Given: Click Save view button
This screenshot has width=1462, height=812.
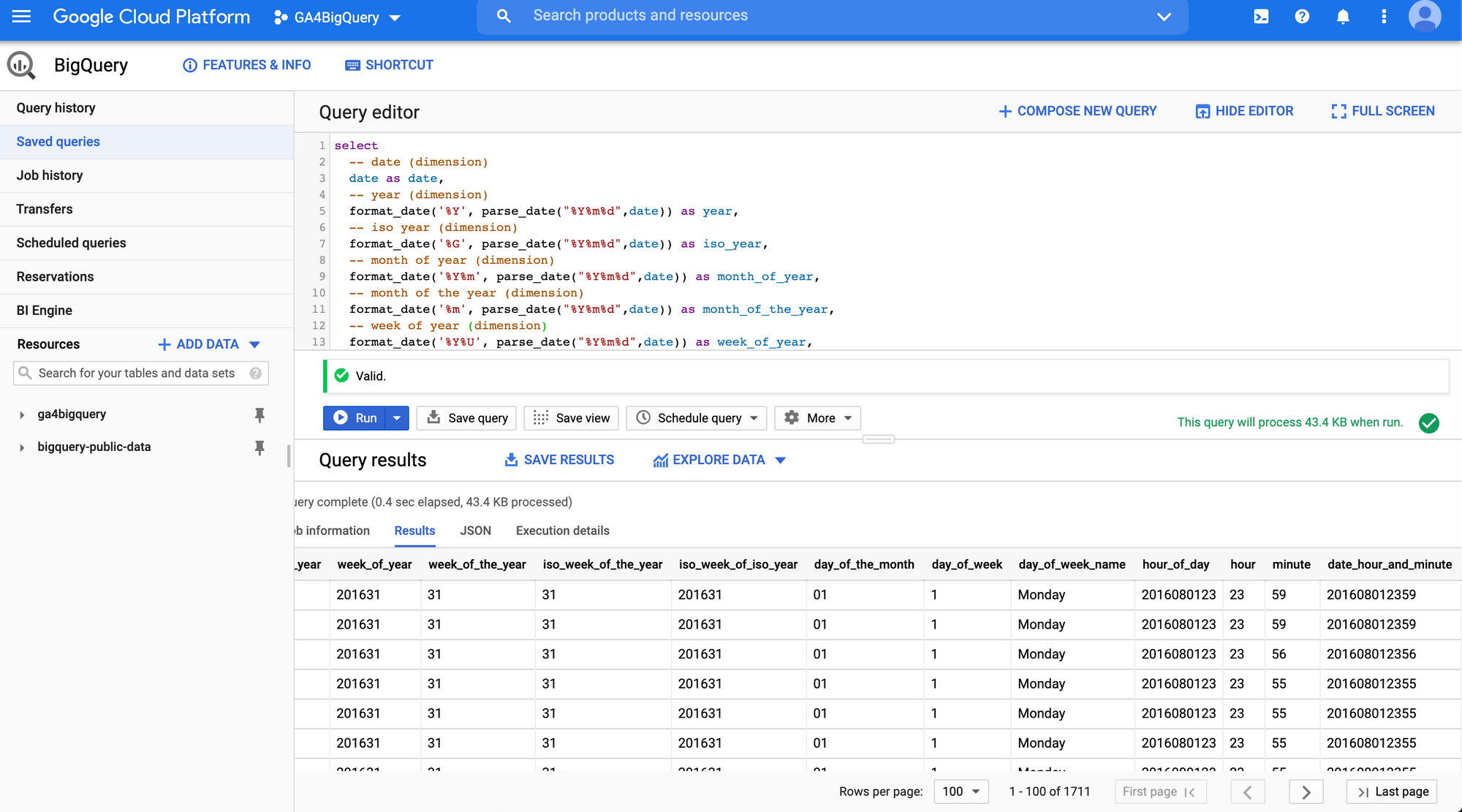Looking at the screenshot, I should (572, 418).
